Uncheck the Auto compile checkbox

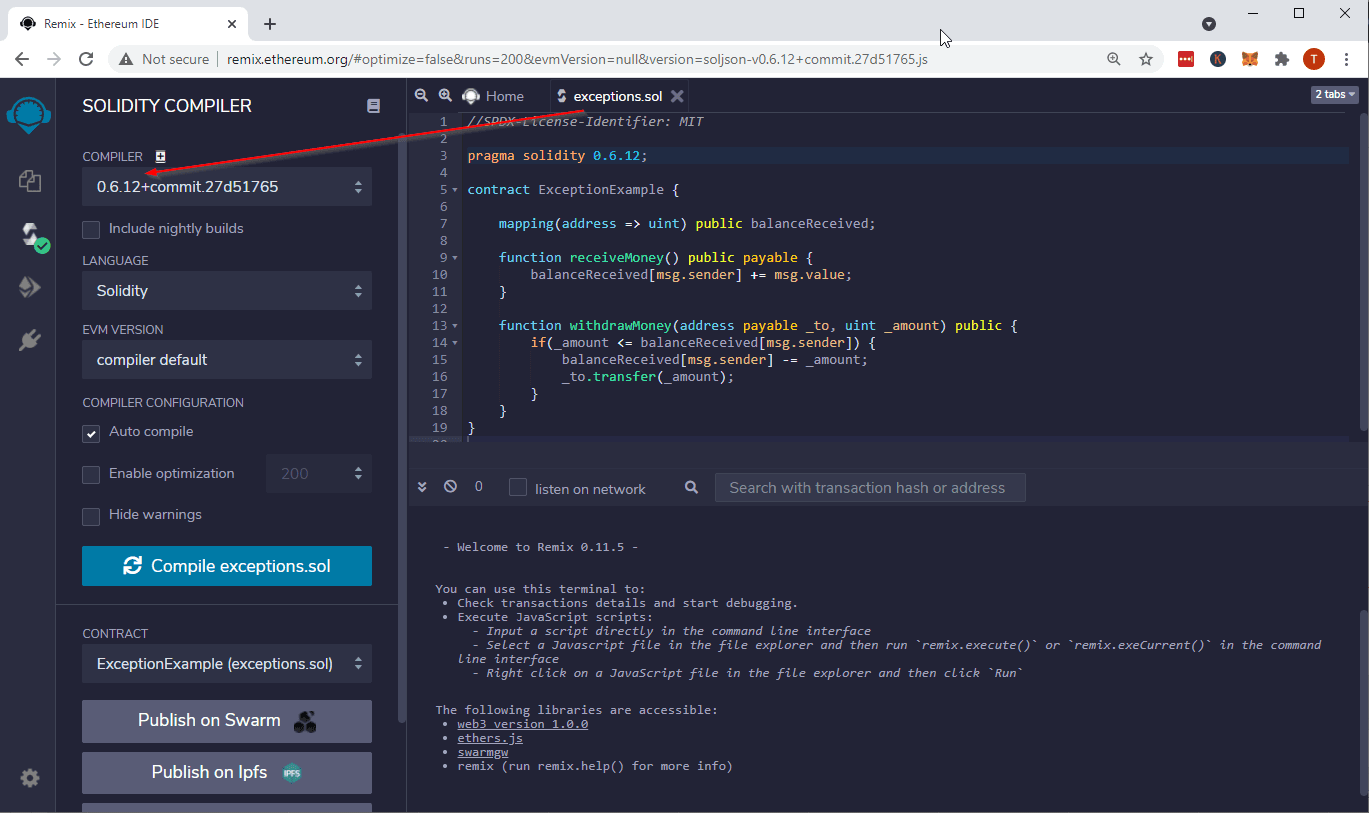click(x=91, y=433)
